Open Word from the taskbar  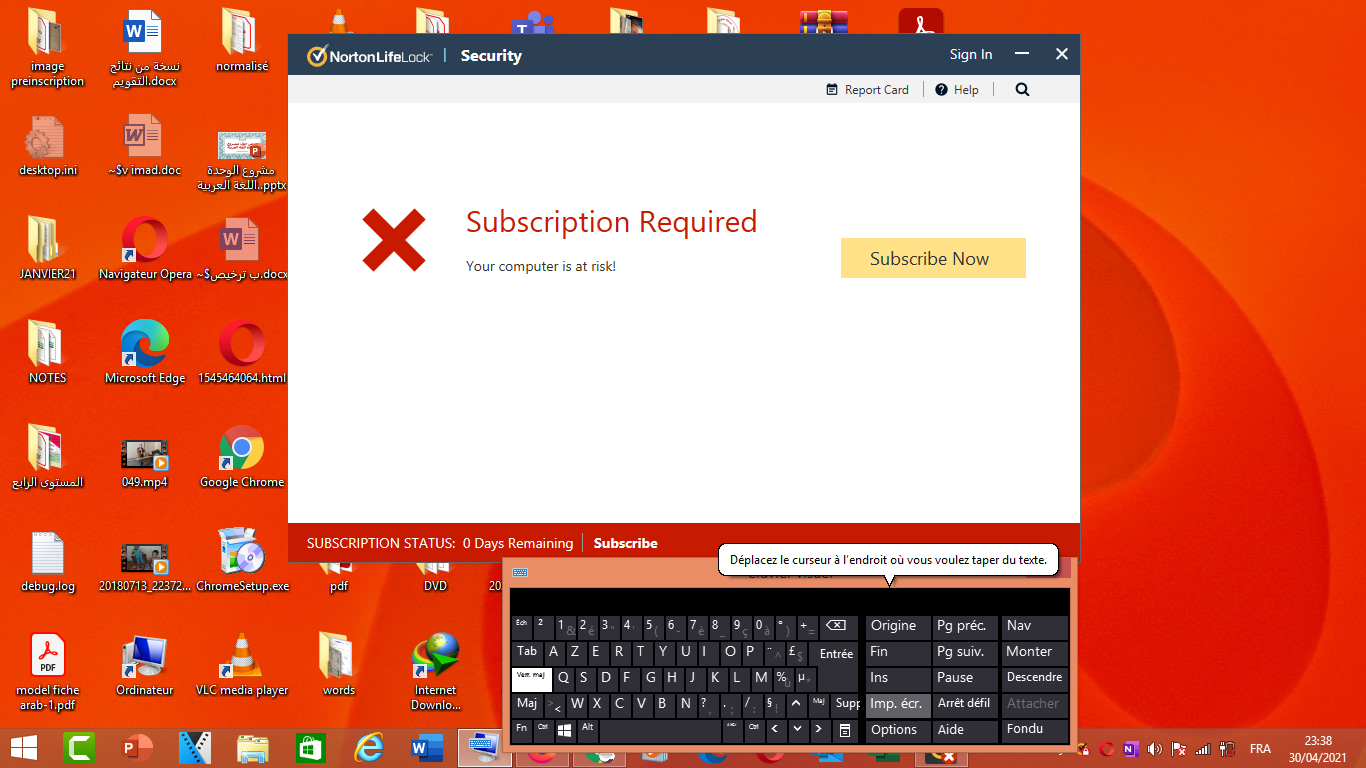click(x=427, y=748)
